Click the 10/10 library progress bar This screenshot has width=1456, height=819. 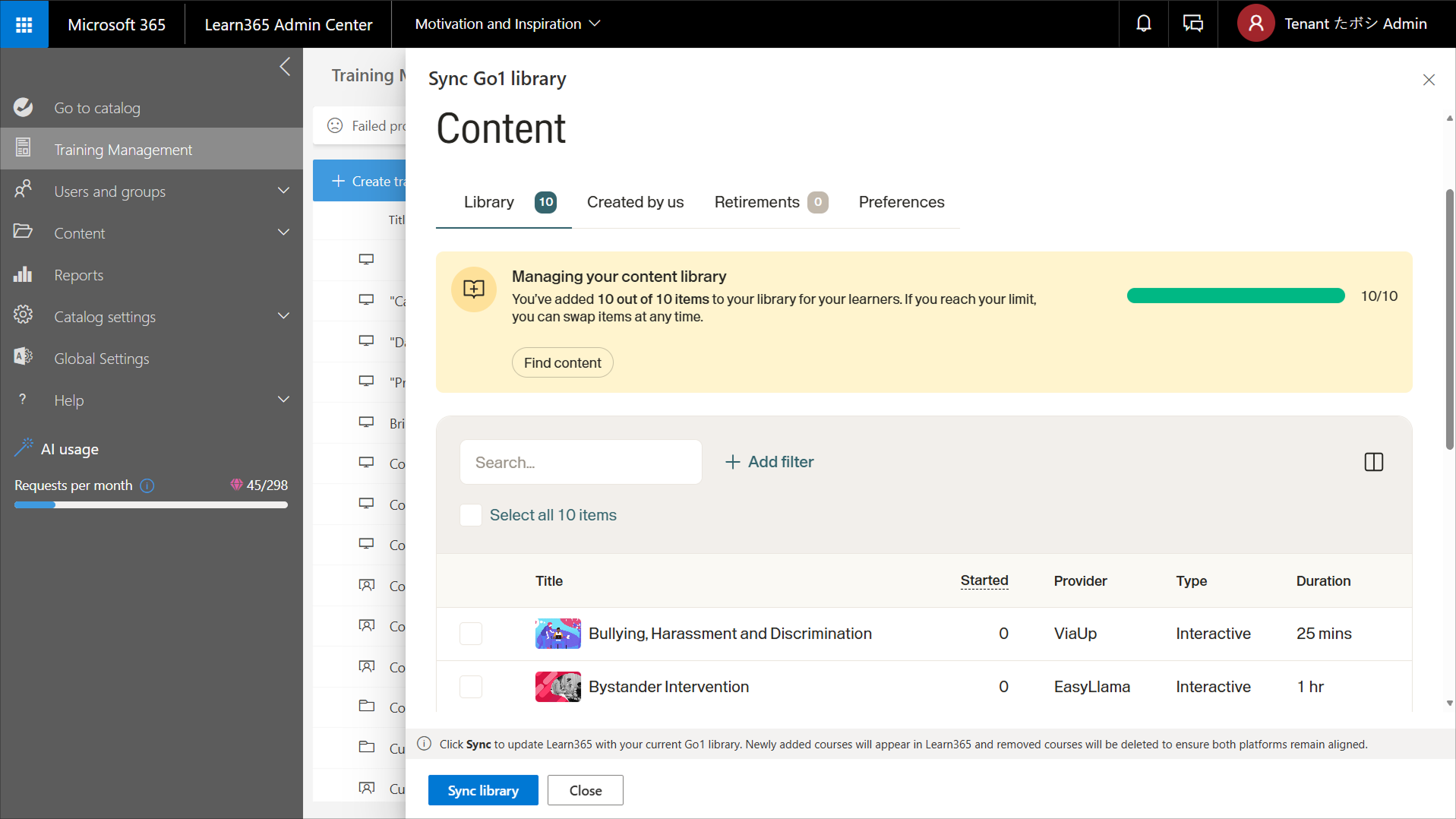(1235, 296)
